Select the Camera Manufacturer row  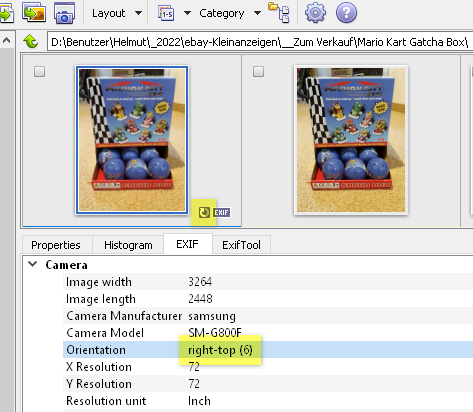pyautogui.click(x=268, y=316)
